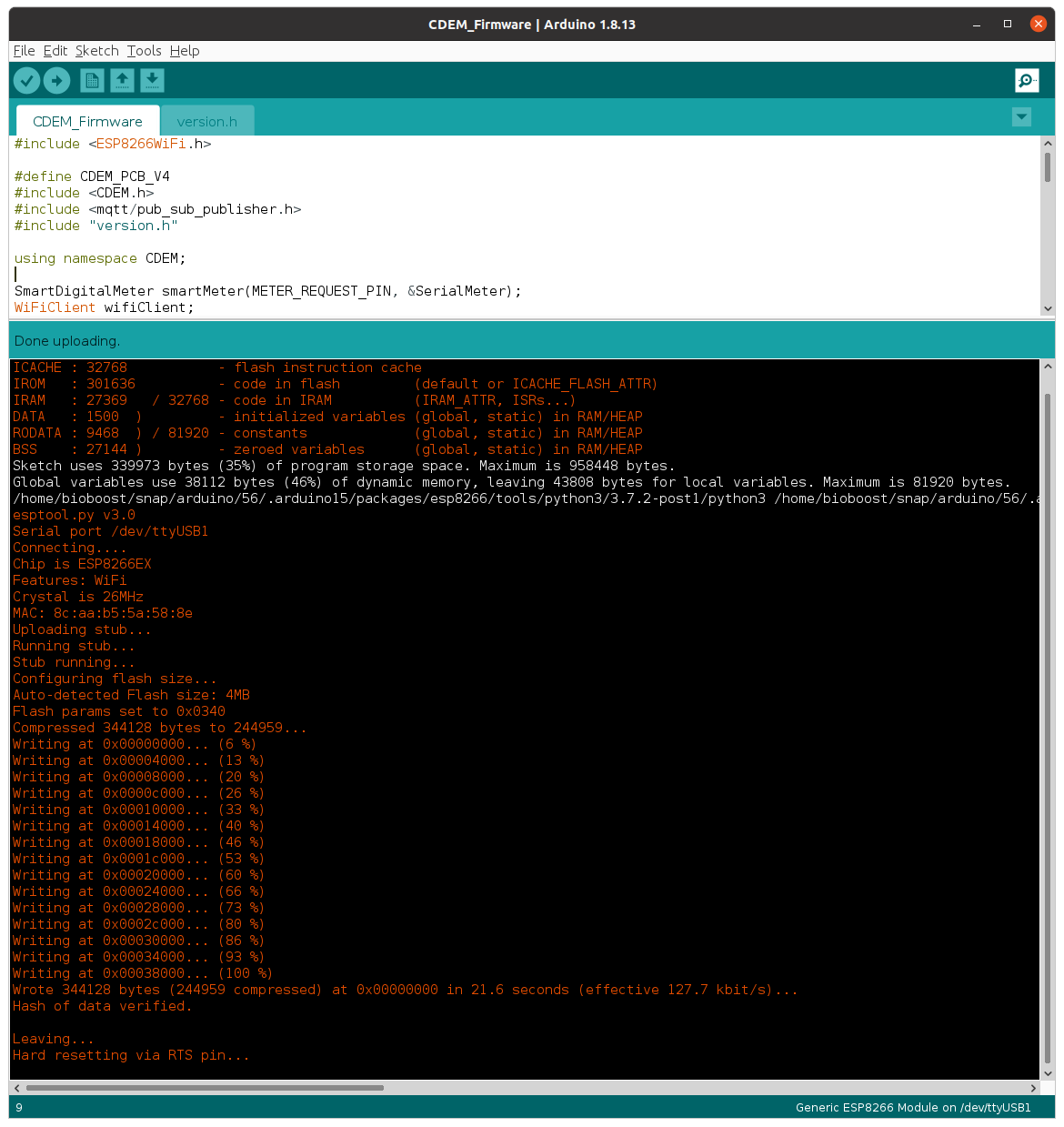This screenshot has height=1127, width=1064.
Task: Open a sketch using the up-arrow icon
Action: (122, 81)
